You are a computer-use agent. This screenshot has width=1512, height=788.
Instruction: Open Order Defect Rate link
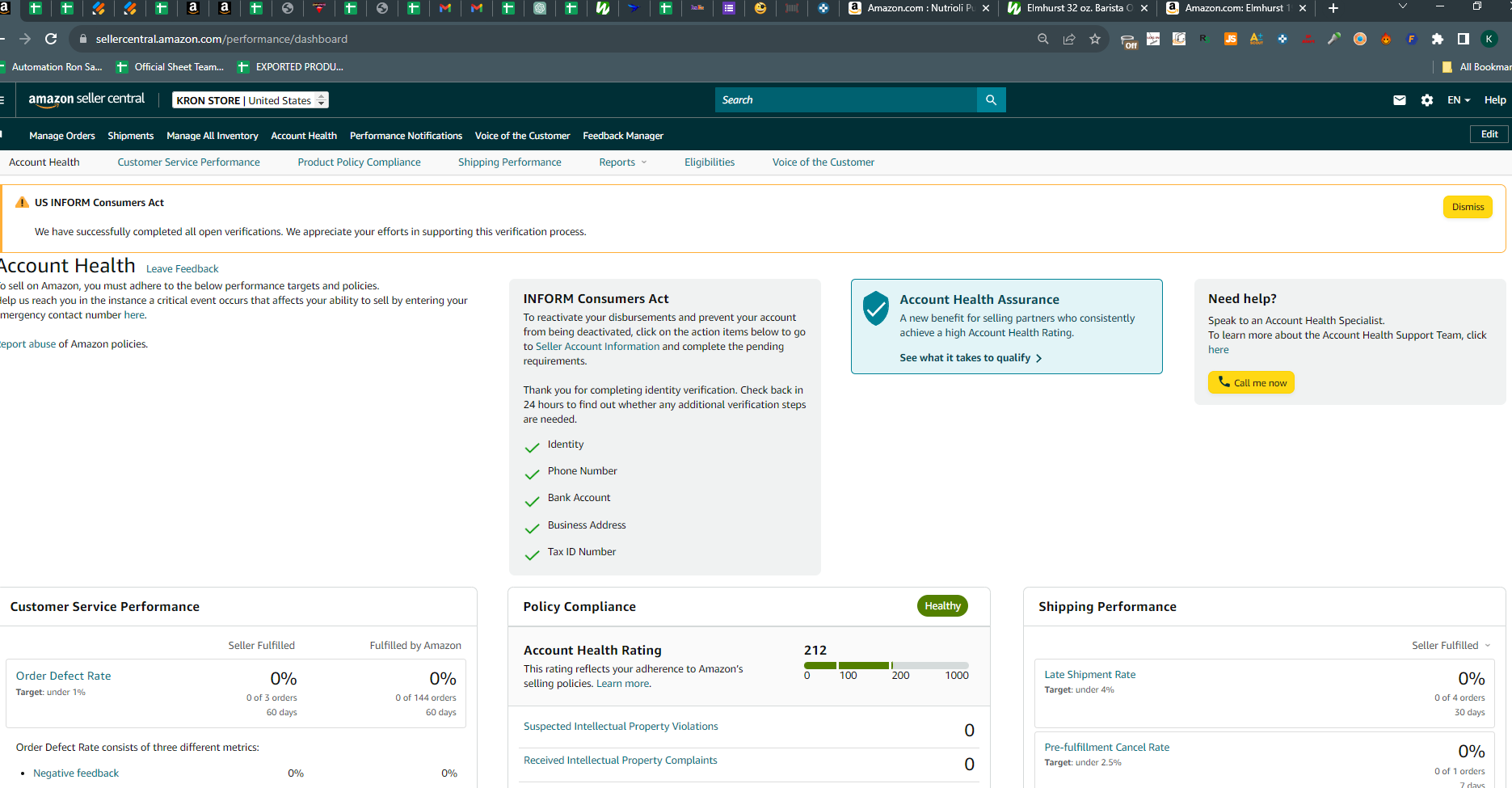[x=64, y=676]
